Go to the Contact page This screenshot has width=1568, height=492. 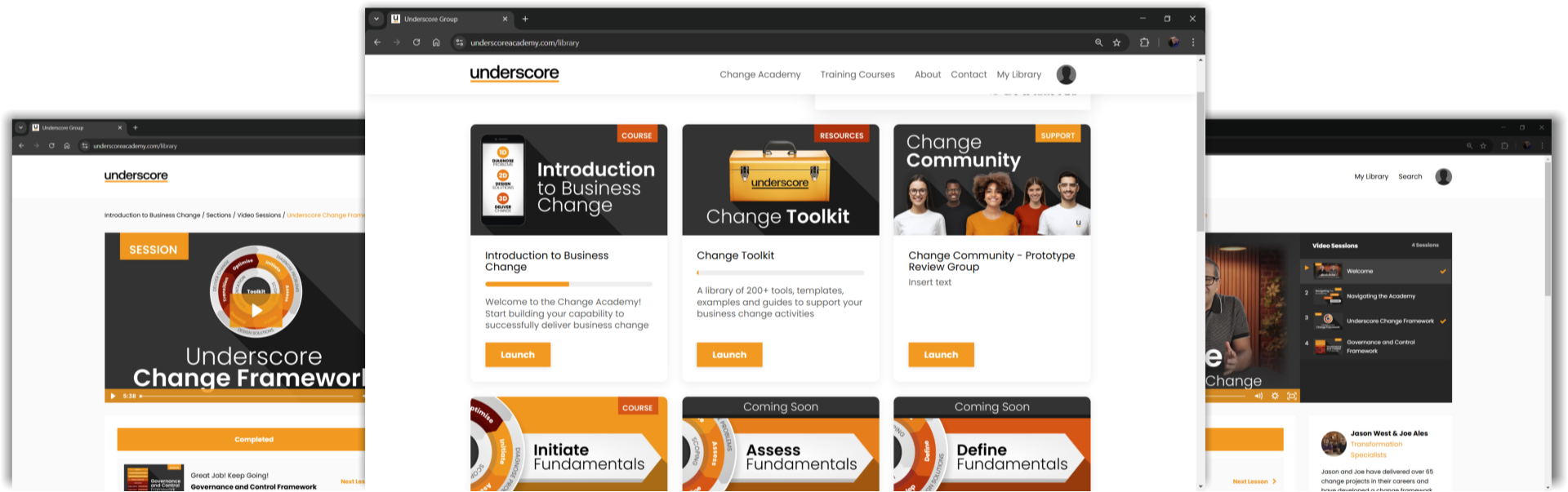click(x=969, y=74)
